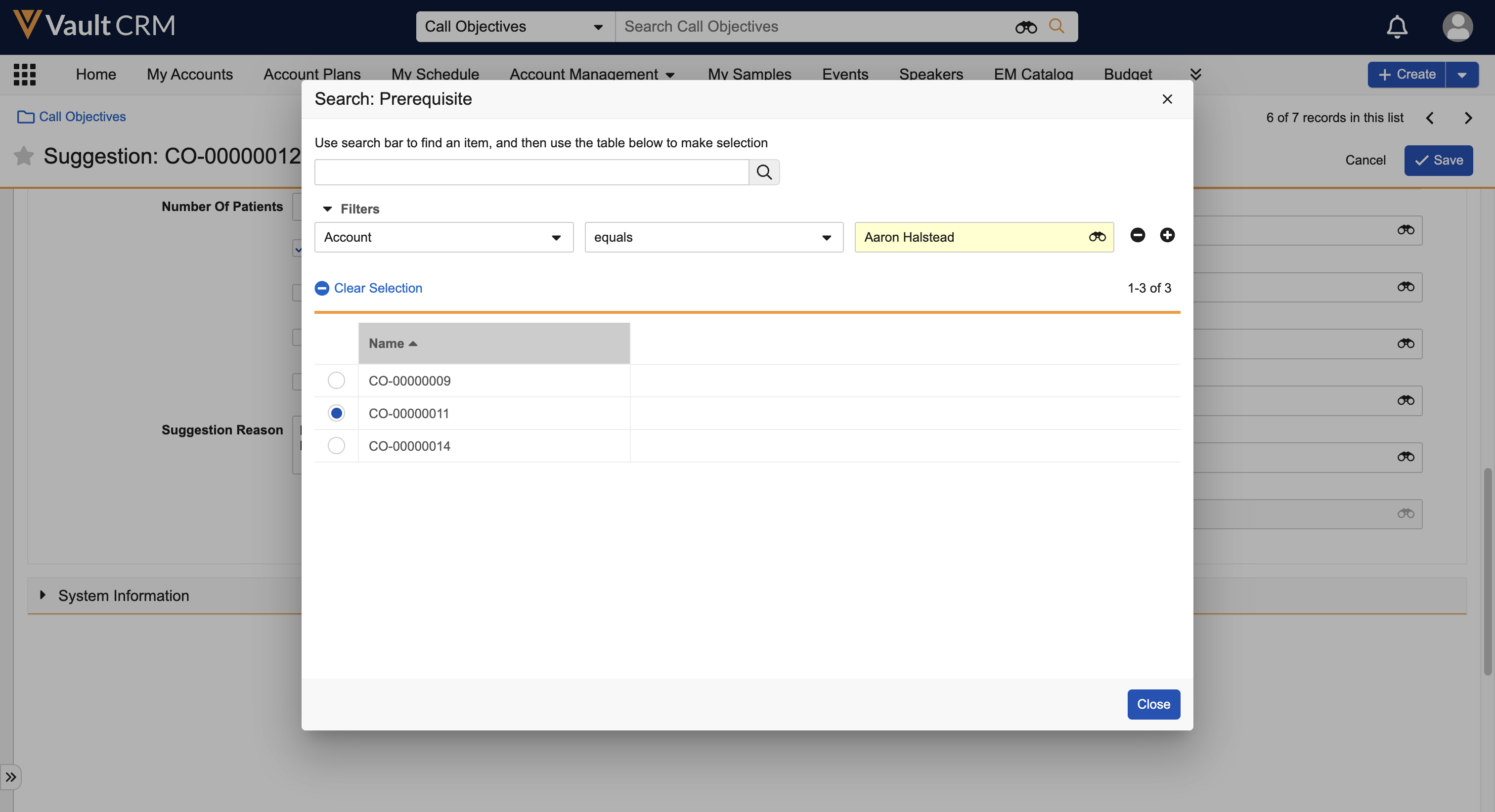Click the dialog search text field

point(531,172)
